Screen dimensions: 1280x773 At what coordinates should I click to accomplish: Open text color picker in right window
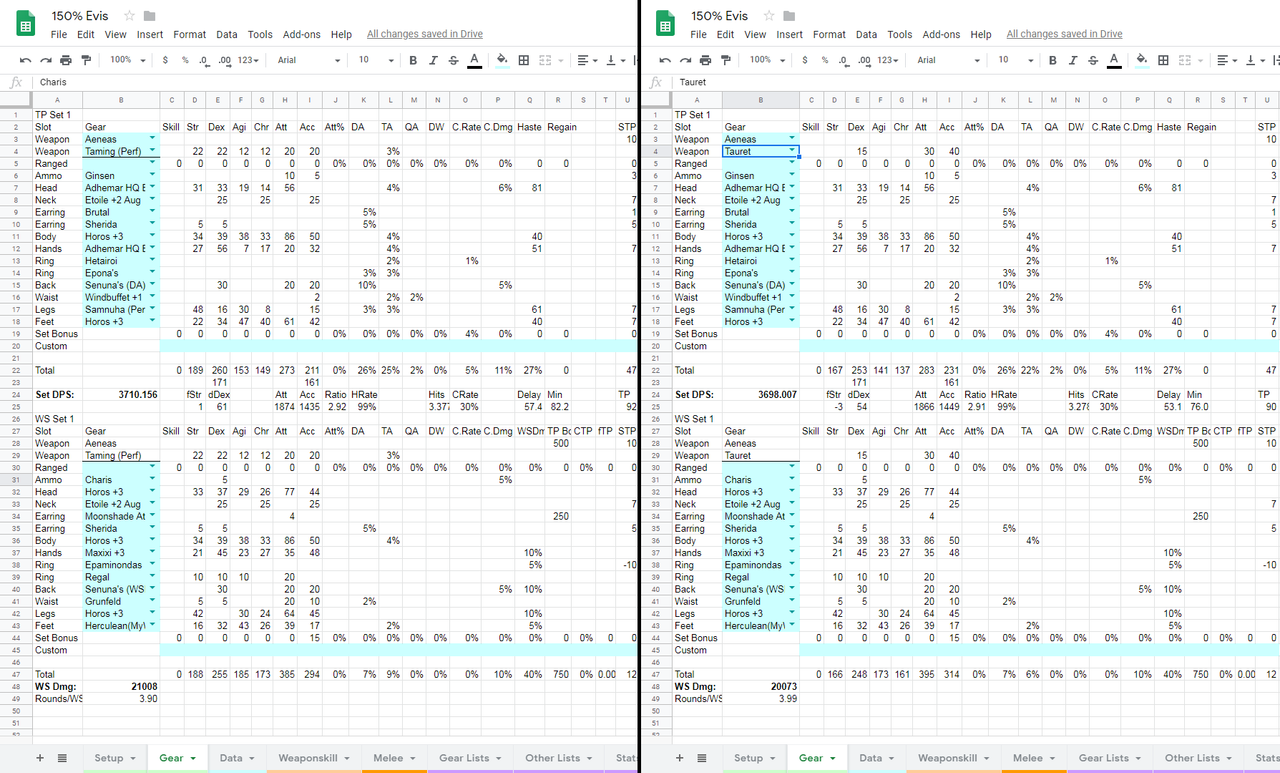tap(1114, 60)
